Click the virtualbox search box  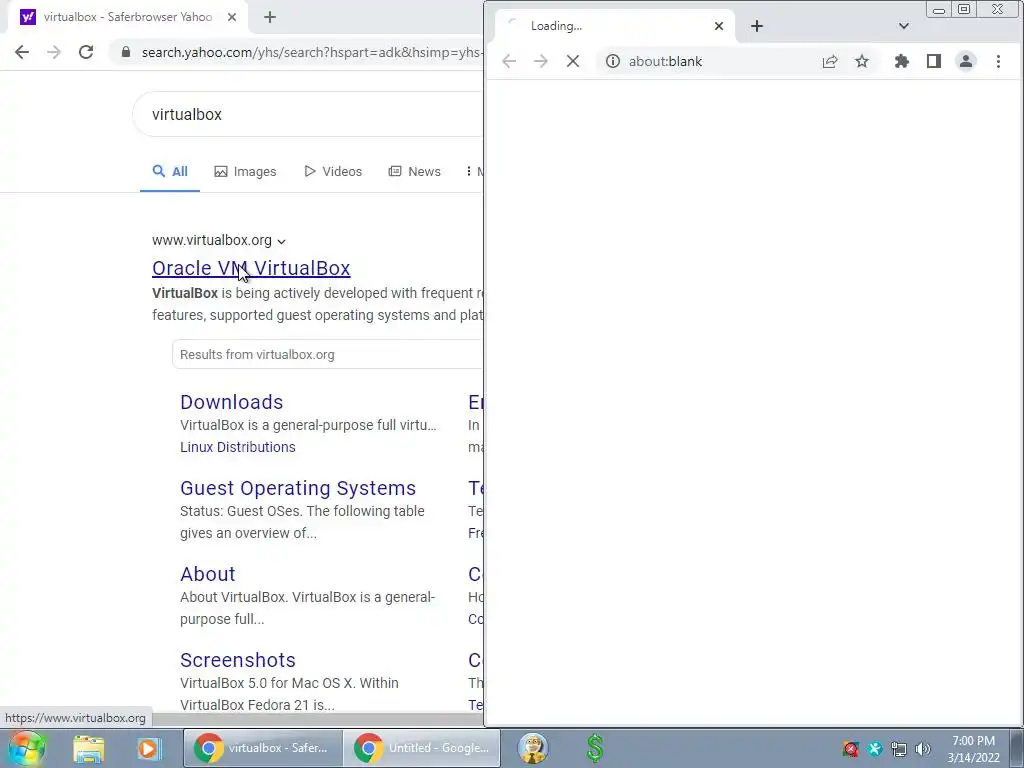click(307, 114)
